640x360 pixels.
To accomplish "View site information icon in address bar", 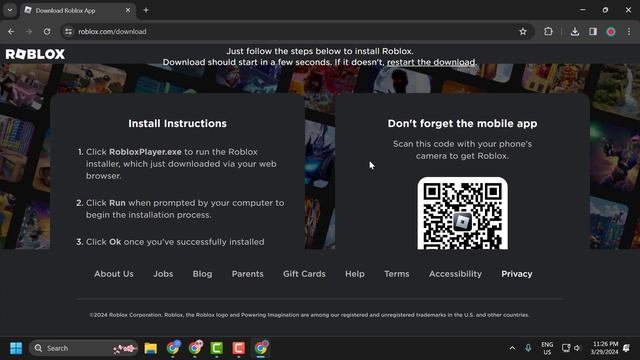I will (x=69, y=31).
